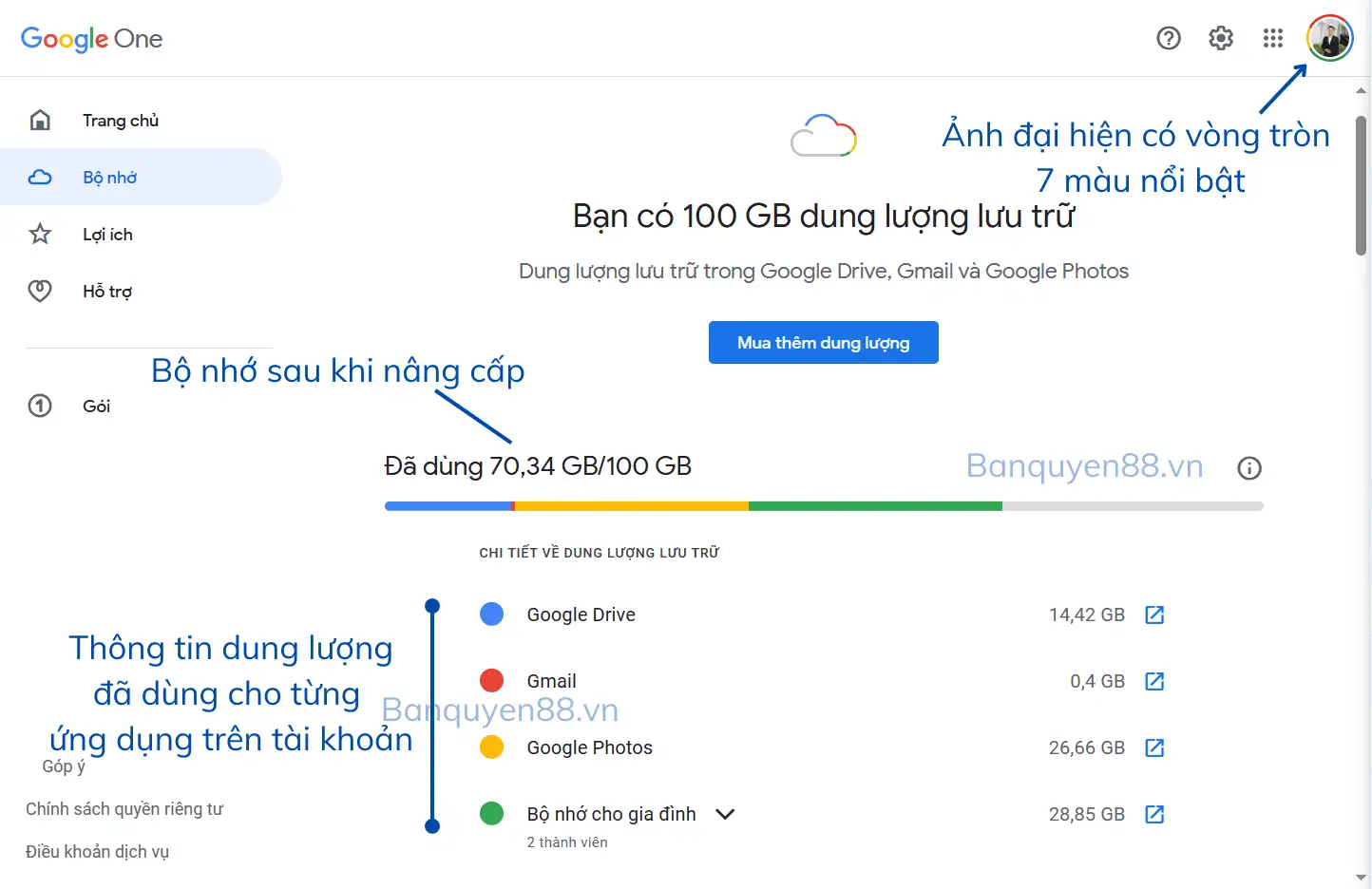Screen dimensions: 1372x889
Task: Open Google Photos external link icon
Action: tap(1154, 747)
